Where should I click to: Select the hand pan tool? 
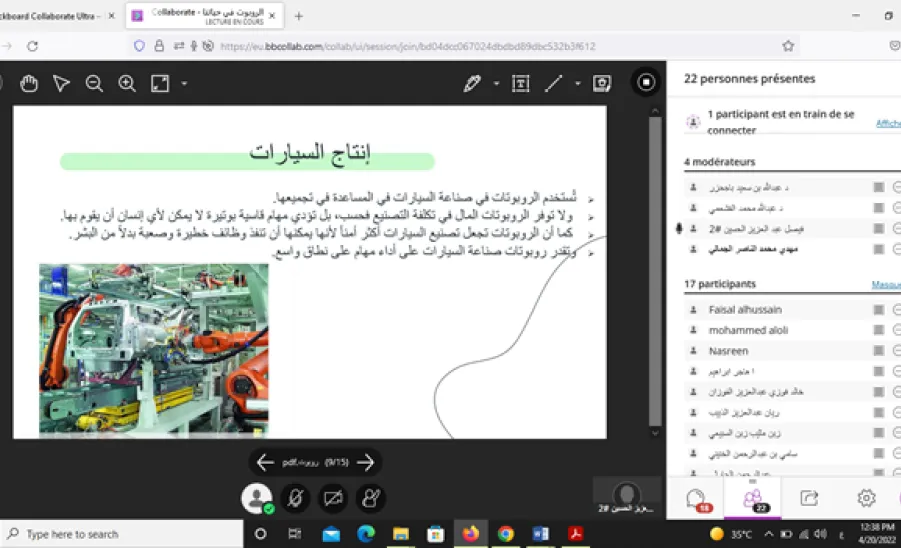click(29, 84)
